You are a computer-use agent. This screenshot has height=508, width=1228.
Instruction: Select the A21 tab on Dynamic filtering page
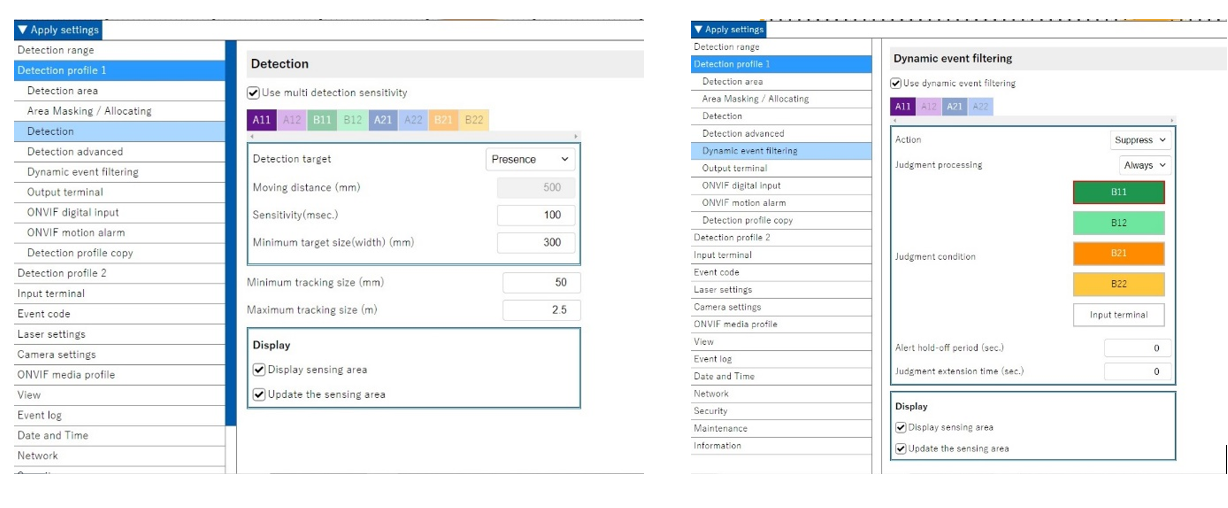point(955,107)
